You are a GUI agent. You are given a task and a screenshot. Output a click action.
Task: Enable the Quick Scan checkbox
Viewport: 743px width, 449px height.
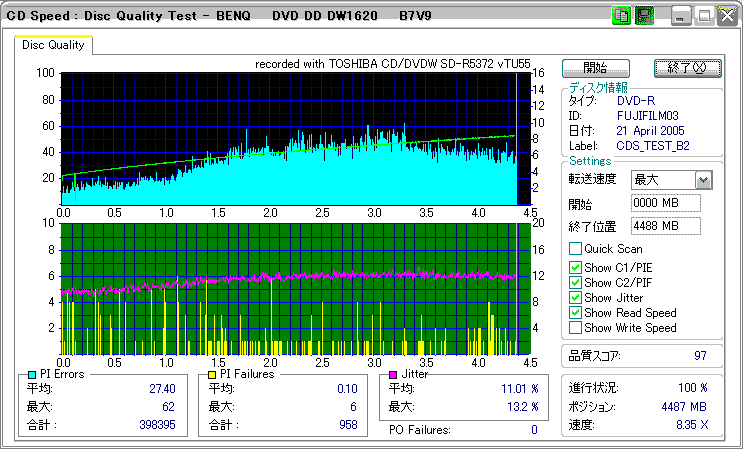pos(575,249)
